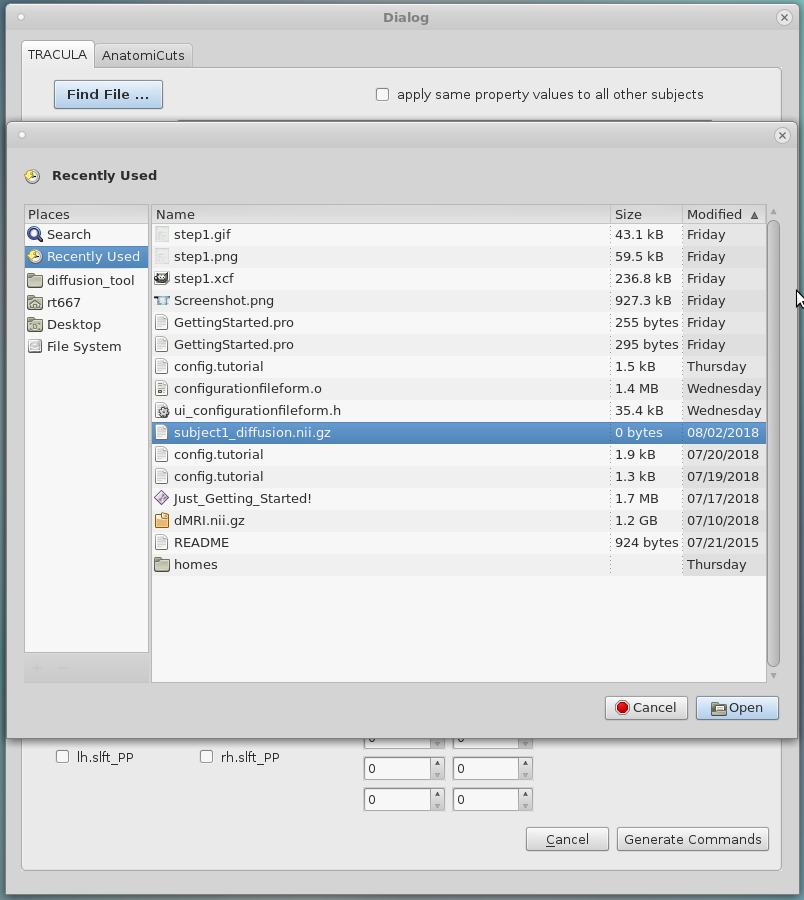Enable apply same property values checkbox
804x900 pixels.
(x=382, y=95)
